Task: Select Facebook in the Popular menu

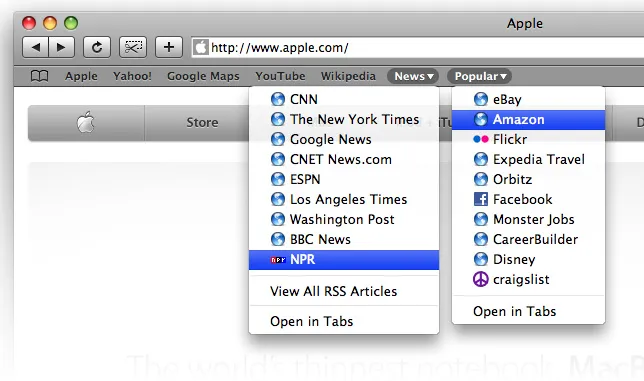Action: 528,200
